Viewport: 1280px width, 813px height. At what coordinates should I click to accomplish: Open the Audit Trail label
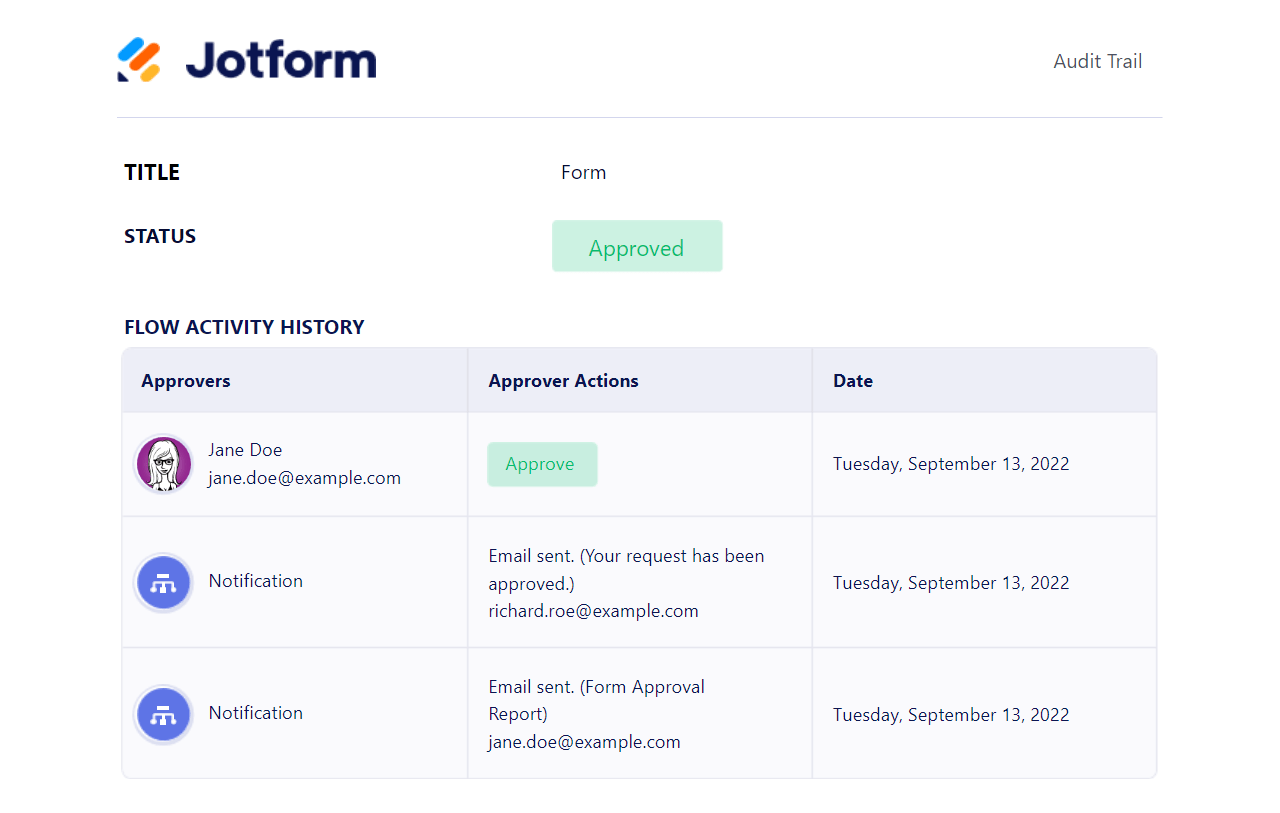click(1097, 62)
